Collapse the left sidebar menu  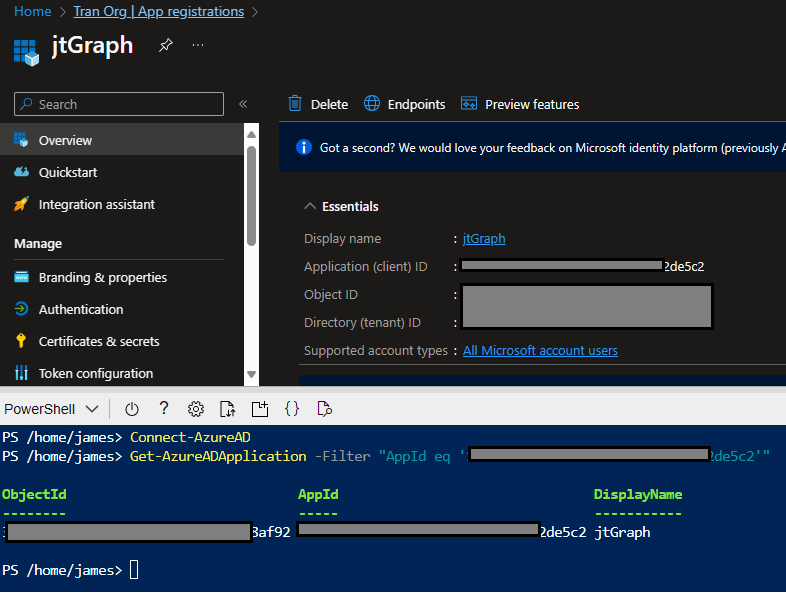coord(243,104)
